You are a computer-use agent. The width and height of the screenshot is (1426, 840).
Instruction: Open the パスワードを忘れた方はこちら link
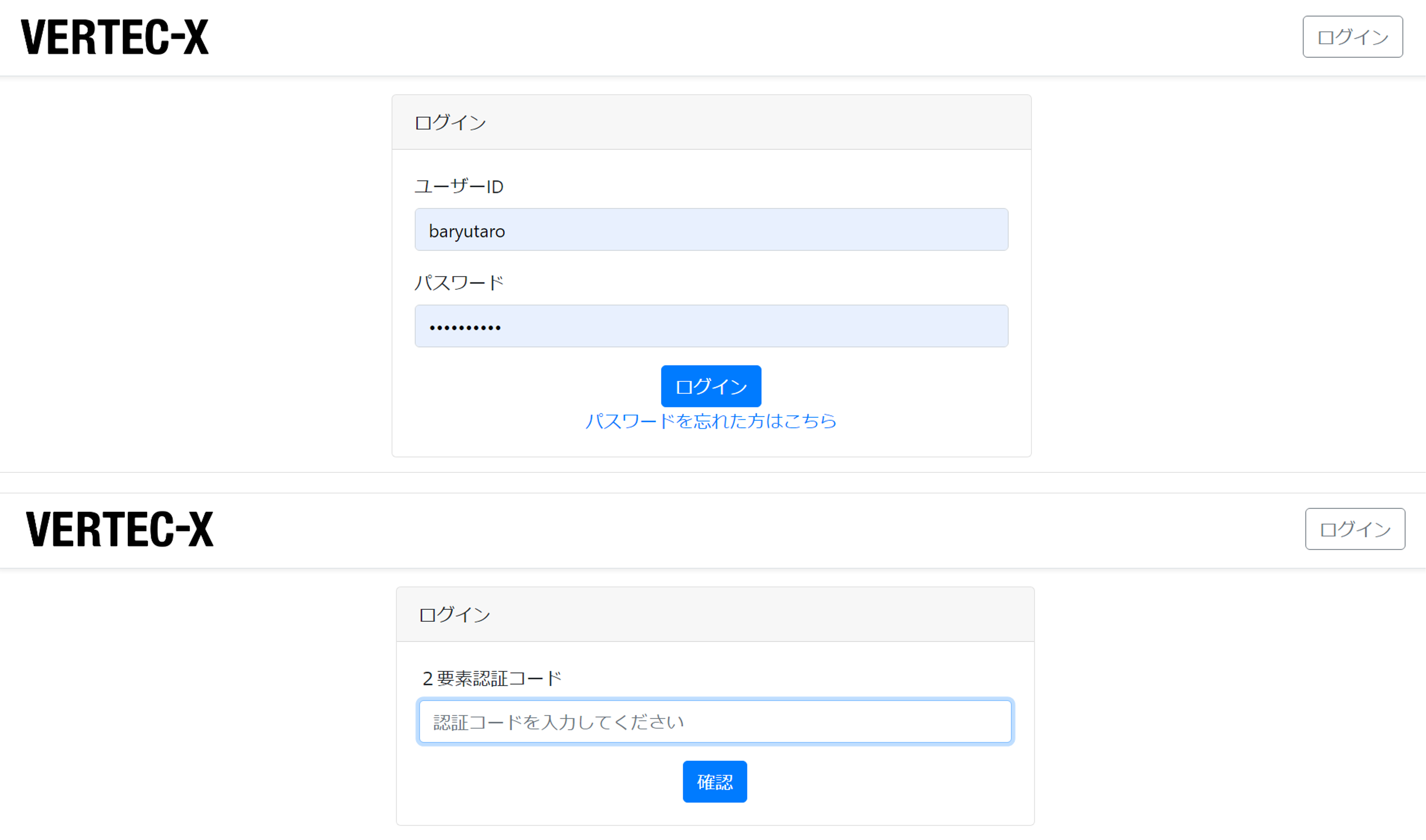click(711, 421)
